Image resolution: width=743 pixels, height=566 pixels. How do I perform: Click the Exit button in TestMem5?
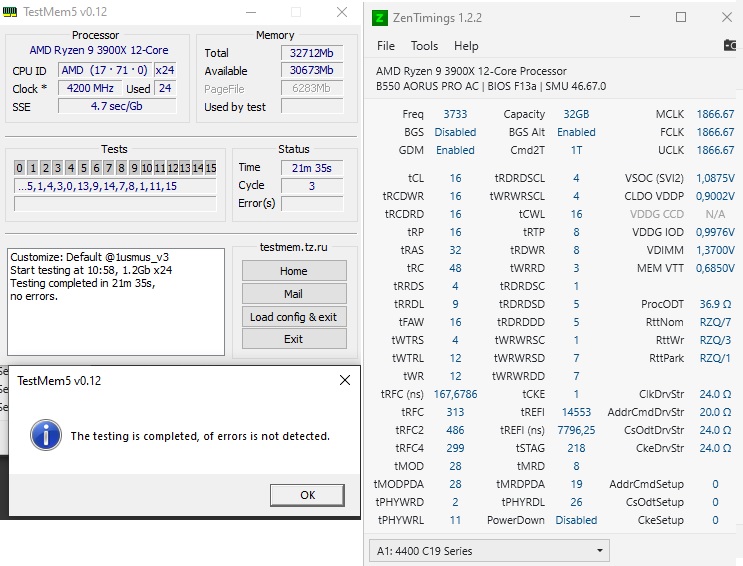[x=294, y=339]
